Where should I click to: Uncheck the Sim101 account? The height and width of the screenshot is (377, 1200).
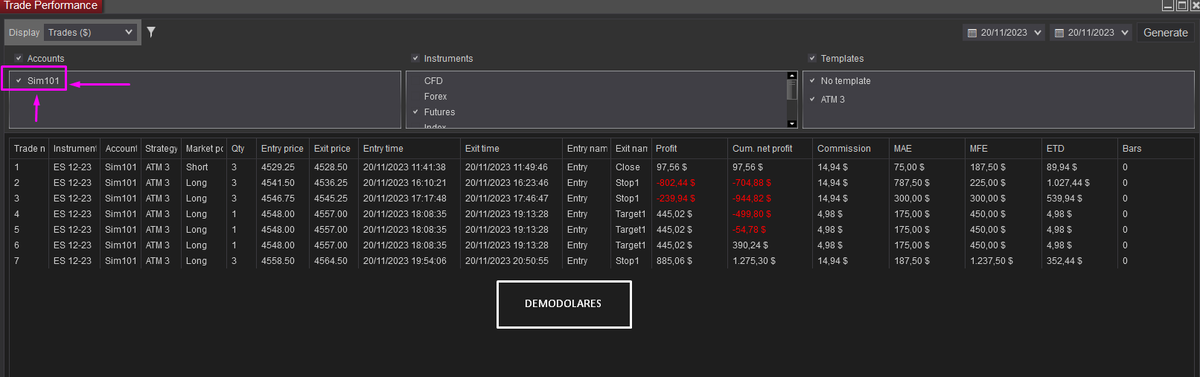(18, 80)
